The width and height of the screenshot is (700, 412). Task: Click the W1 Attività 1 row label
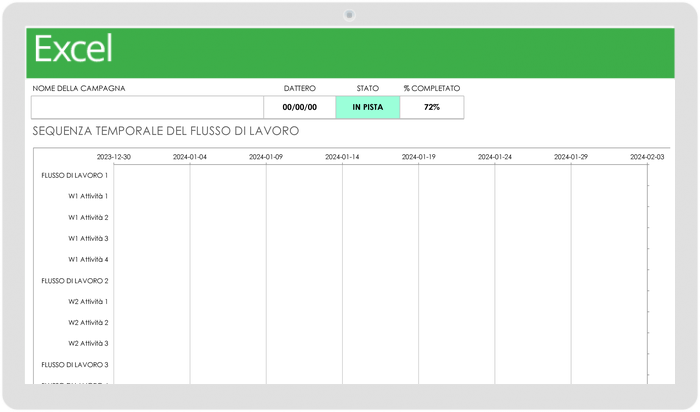click(x=88, y=196)
